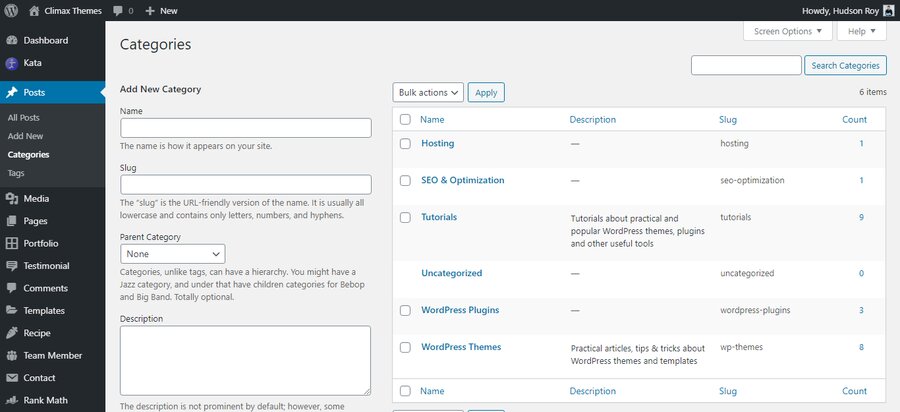Sort by the Name column header

tap(432, 119)
